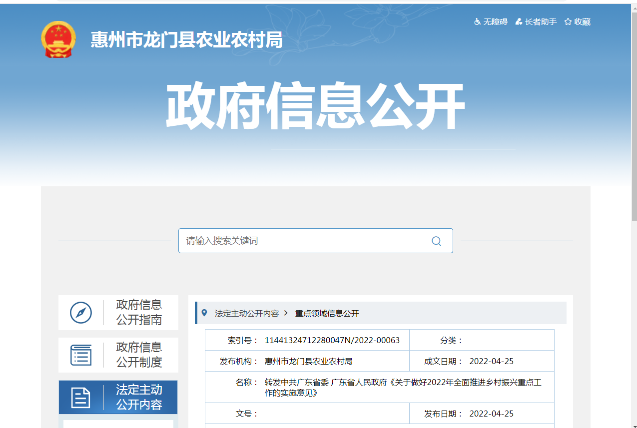Click the breadcrumb chevron separator arrow
Screen dimensions: 637x428
[x=286, y=313]
